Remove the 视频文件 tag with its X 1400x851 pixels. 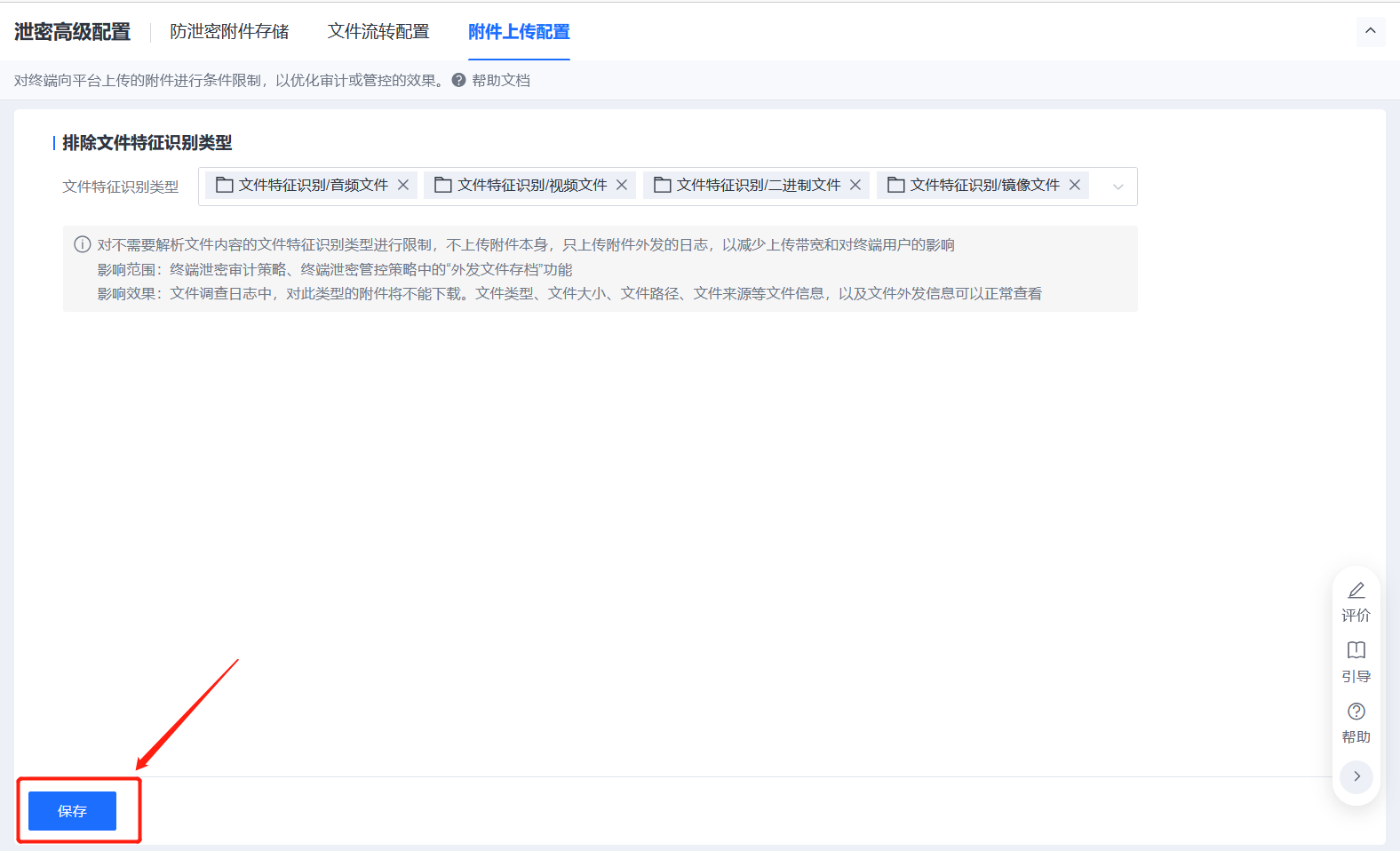coord(622,185)
